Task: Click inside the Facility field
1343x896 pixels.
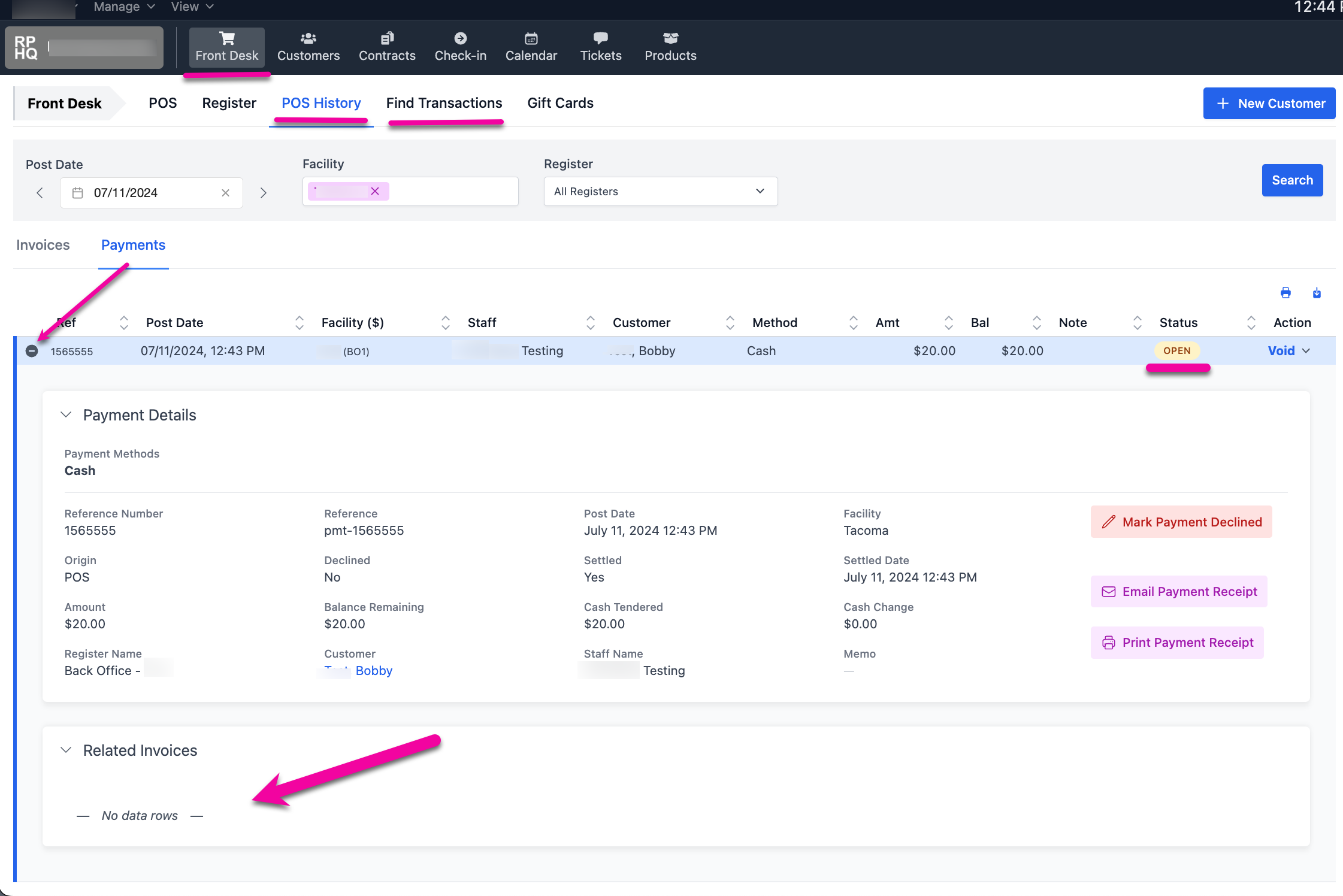Action: 410,192
